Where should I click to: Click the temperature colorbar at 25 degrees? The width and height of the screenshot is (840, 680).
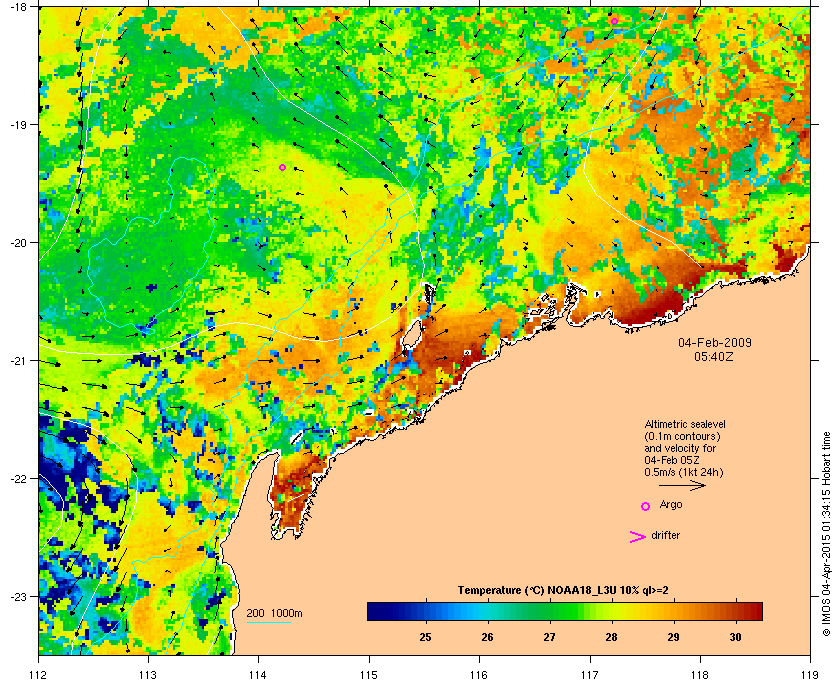pos(426,611)
